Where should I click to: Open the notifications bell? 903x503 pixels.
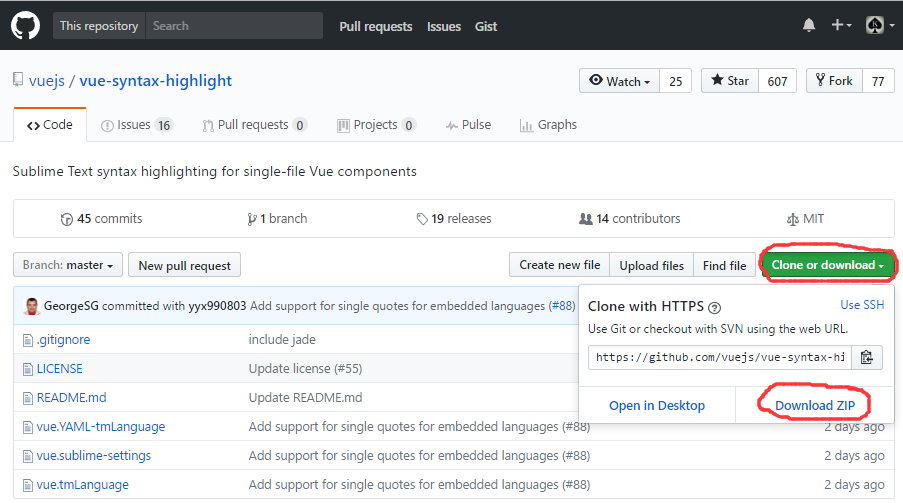click(809, 26)
